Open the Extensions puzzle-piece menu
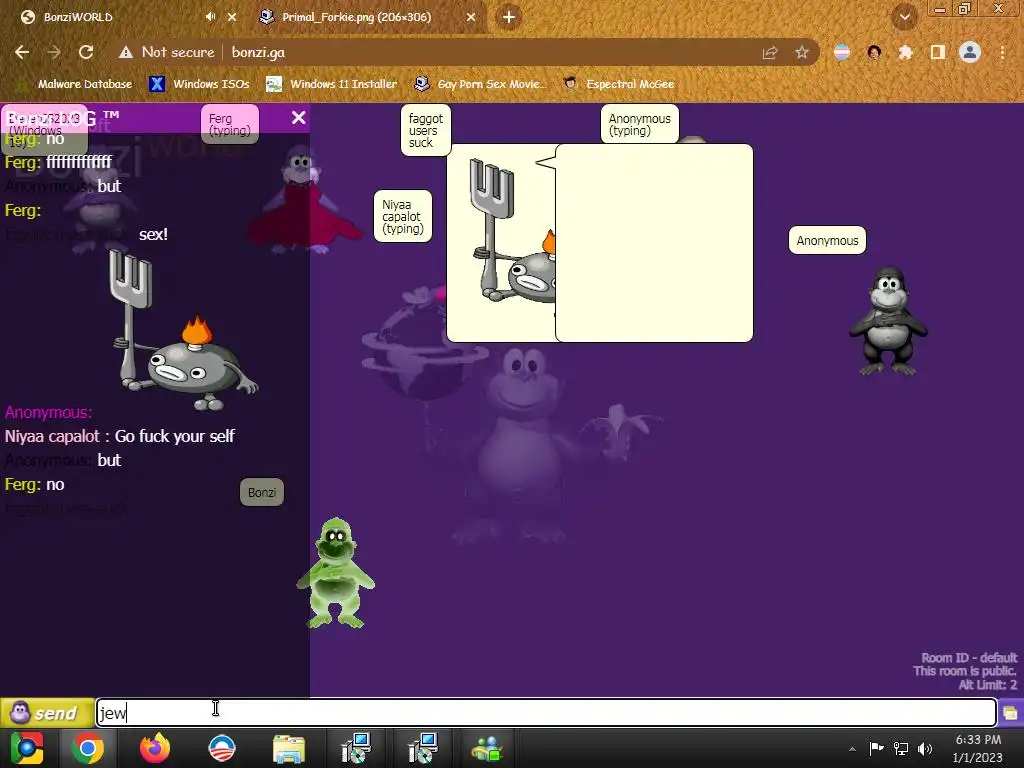 [906, 52]
